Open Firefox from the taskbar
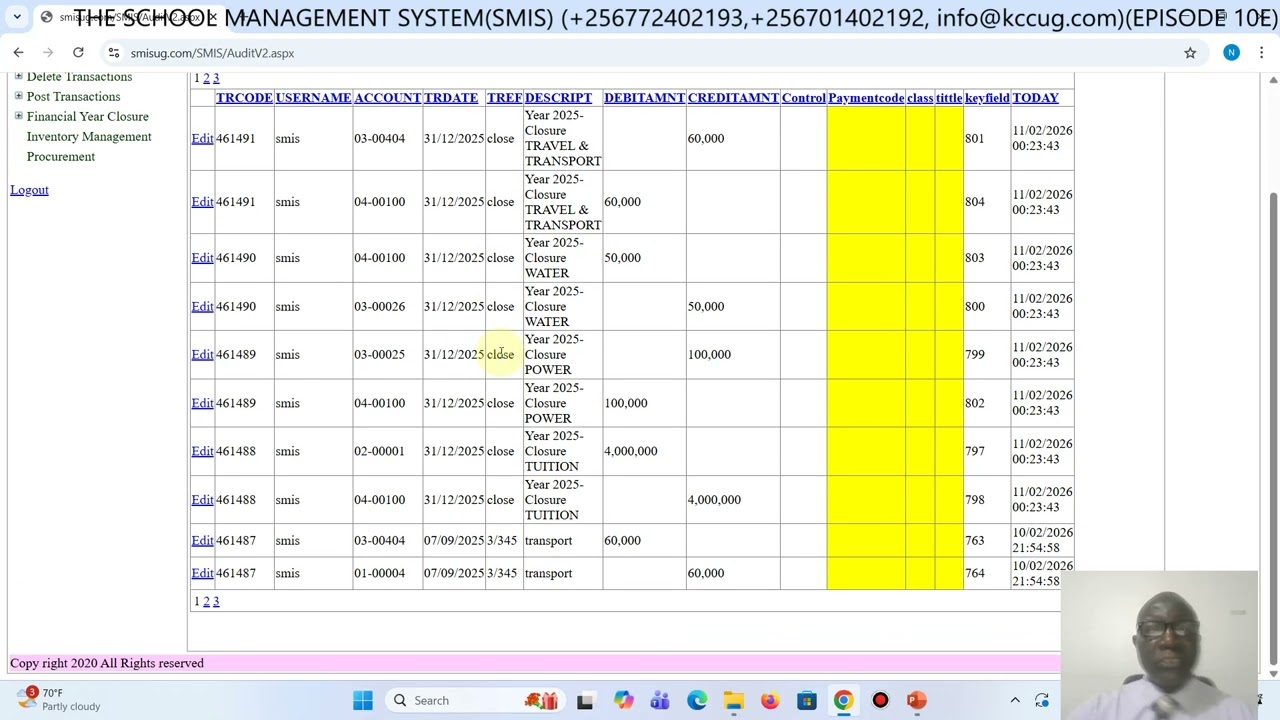This screenshot has height=720, width=1280. [x=770, y=701]
